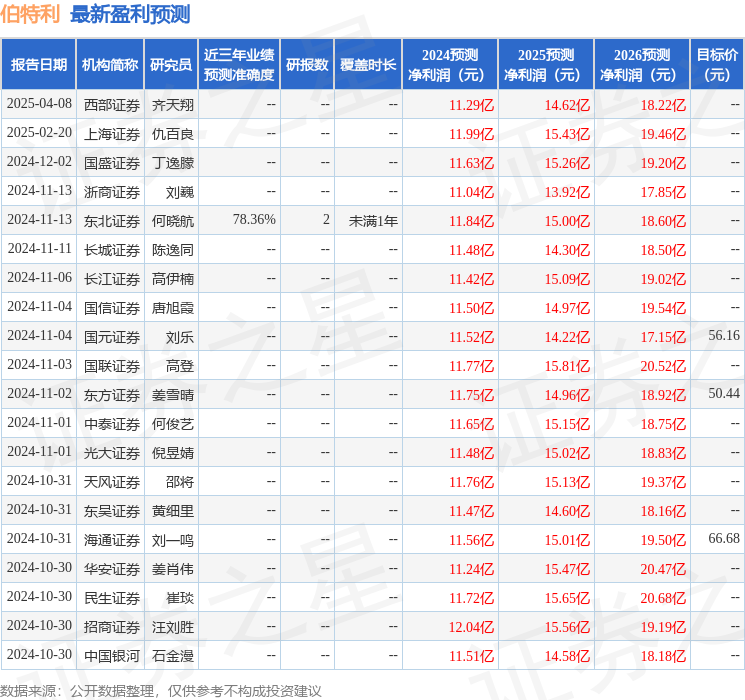Select the 海通证券 institution cell
Screen dimensions: 745x700
tap(112, 540)
